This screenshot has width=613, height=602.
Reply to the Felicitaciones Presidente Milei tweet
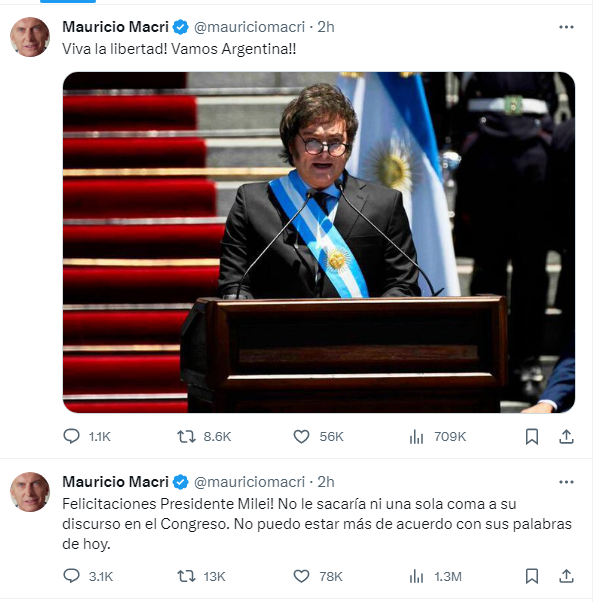tap(72, 576)
